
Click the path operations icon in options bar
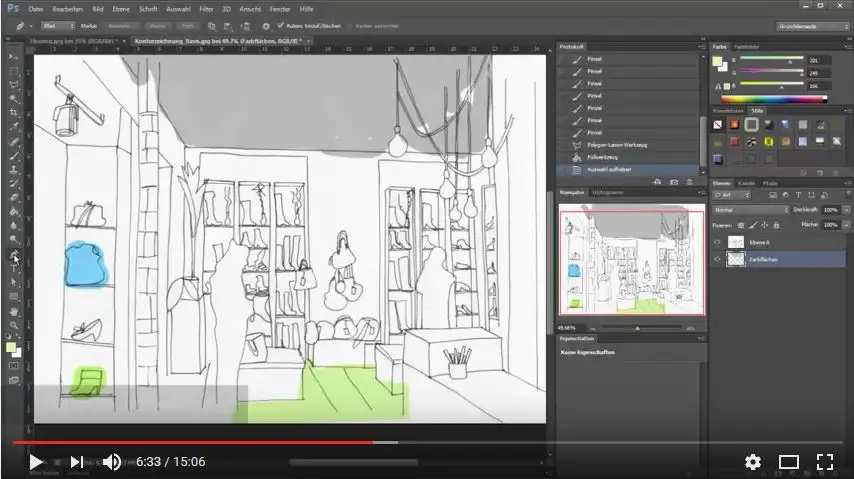211,26
